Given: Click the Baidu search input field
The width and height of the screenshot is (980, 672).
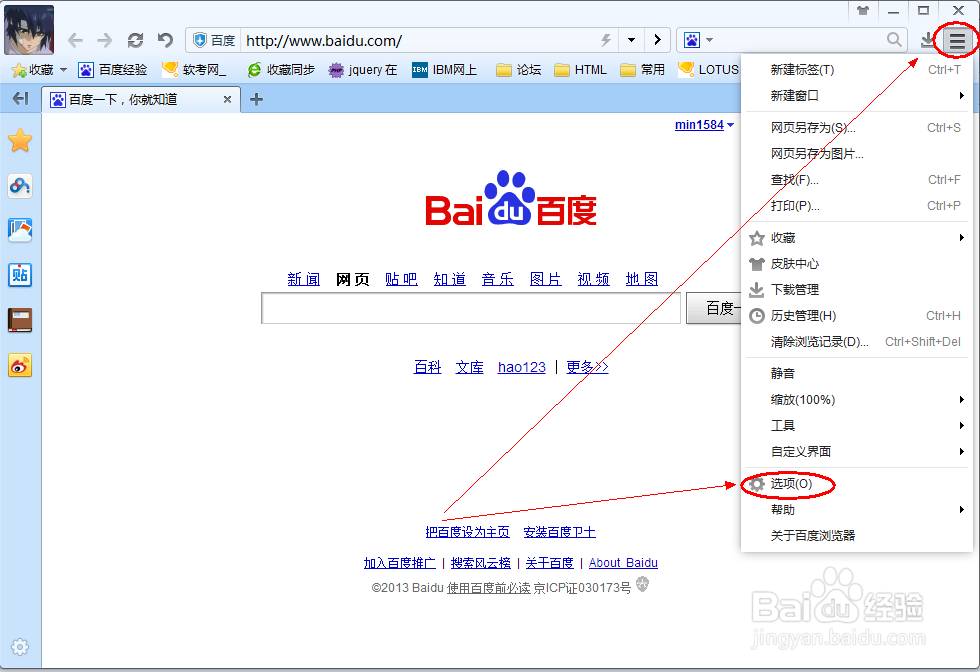Looking at the screenshot, I should [471, 308].
